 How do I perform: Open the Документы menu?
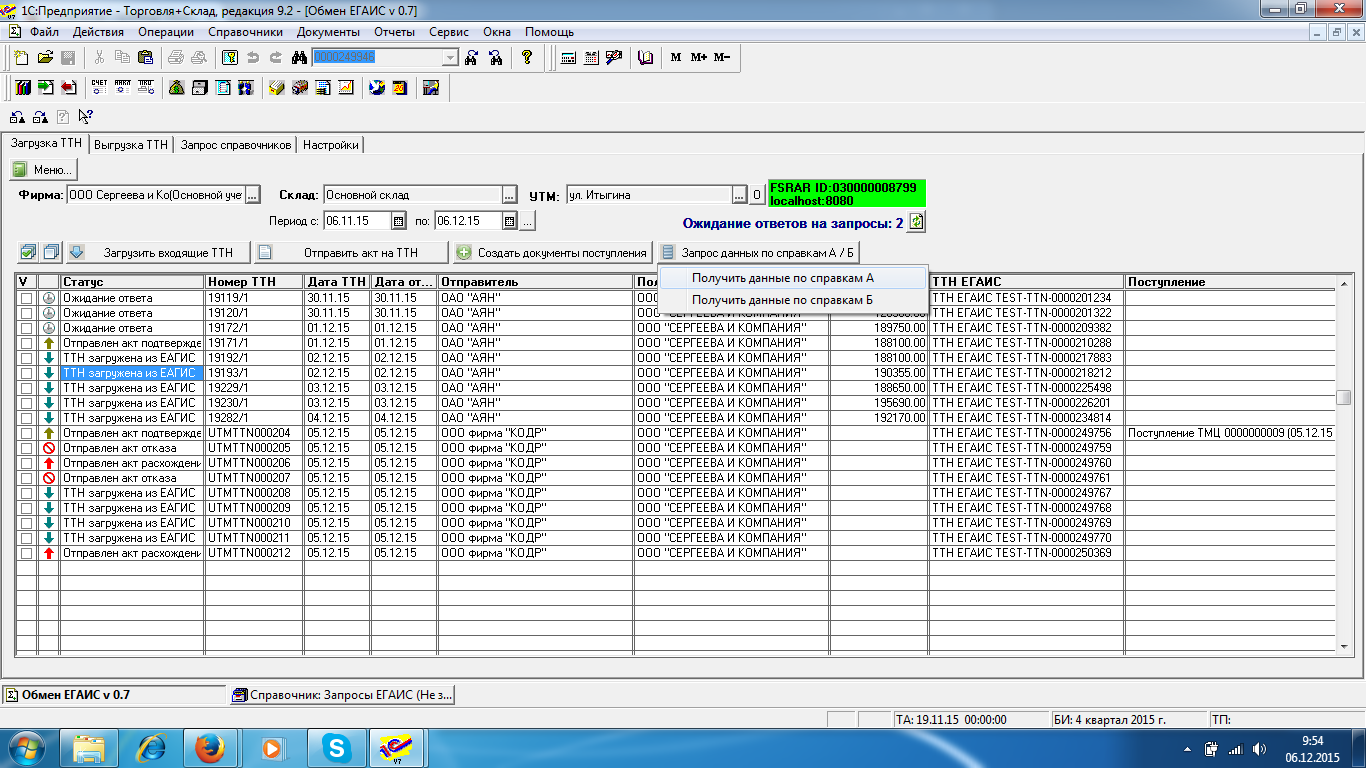pos(328,32)
